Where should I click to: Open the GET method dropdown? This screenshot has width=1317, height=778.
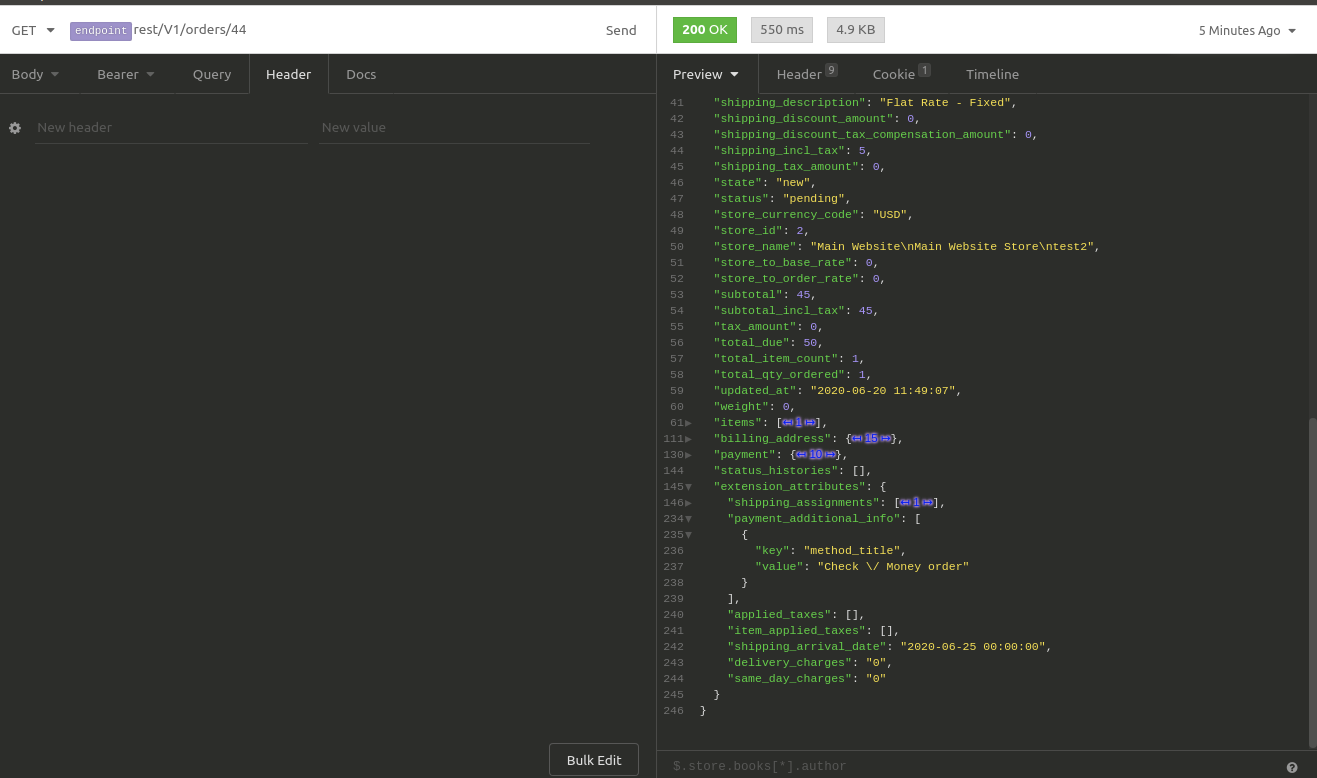(33, 30)
